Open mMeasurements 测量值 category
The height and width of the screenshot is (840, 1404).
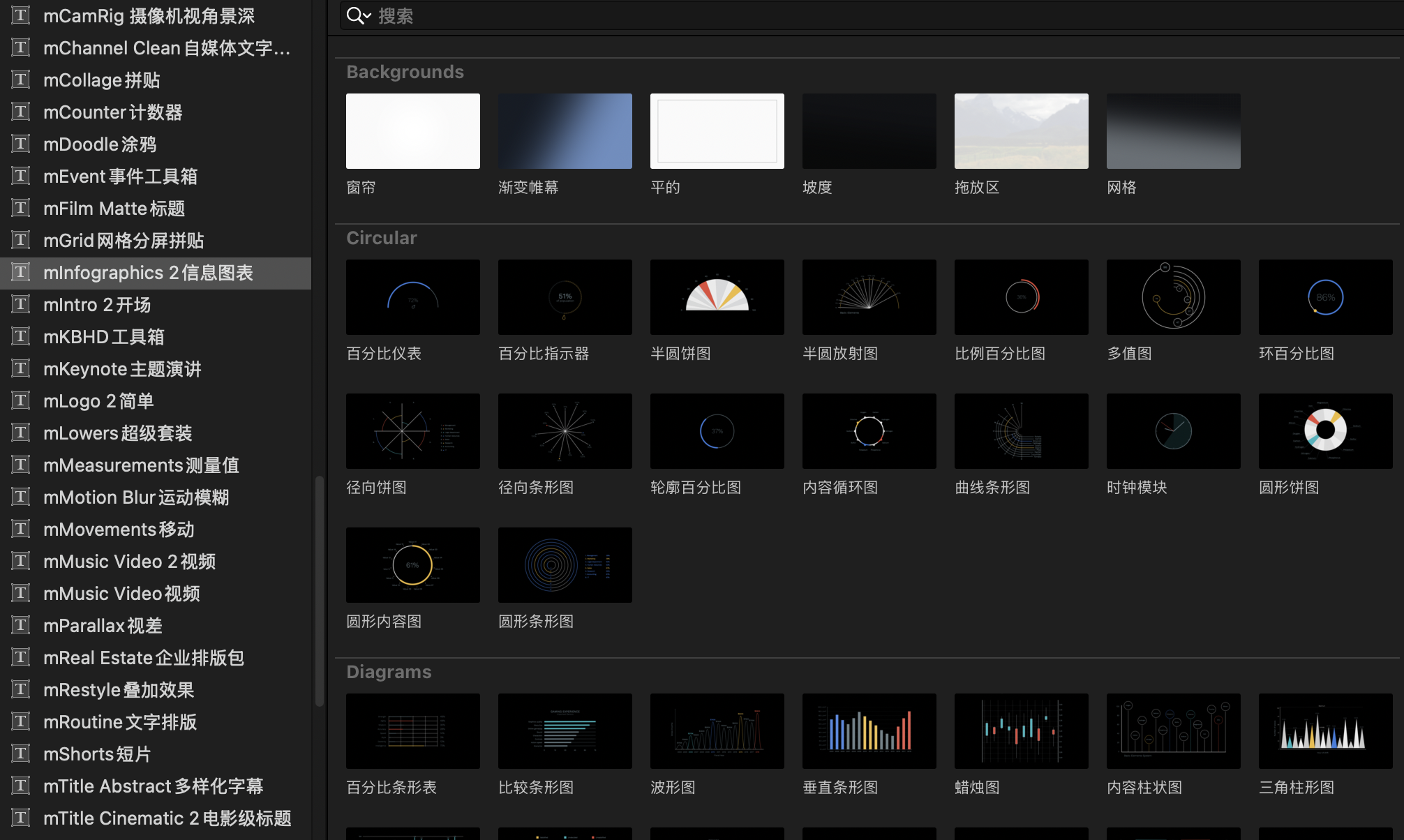click(x=156, y=465)
